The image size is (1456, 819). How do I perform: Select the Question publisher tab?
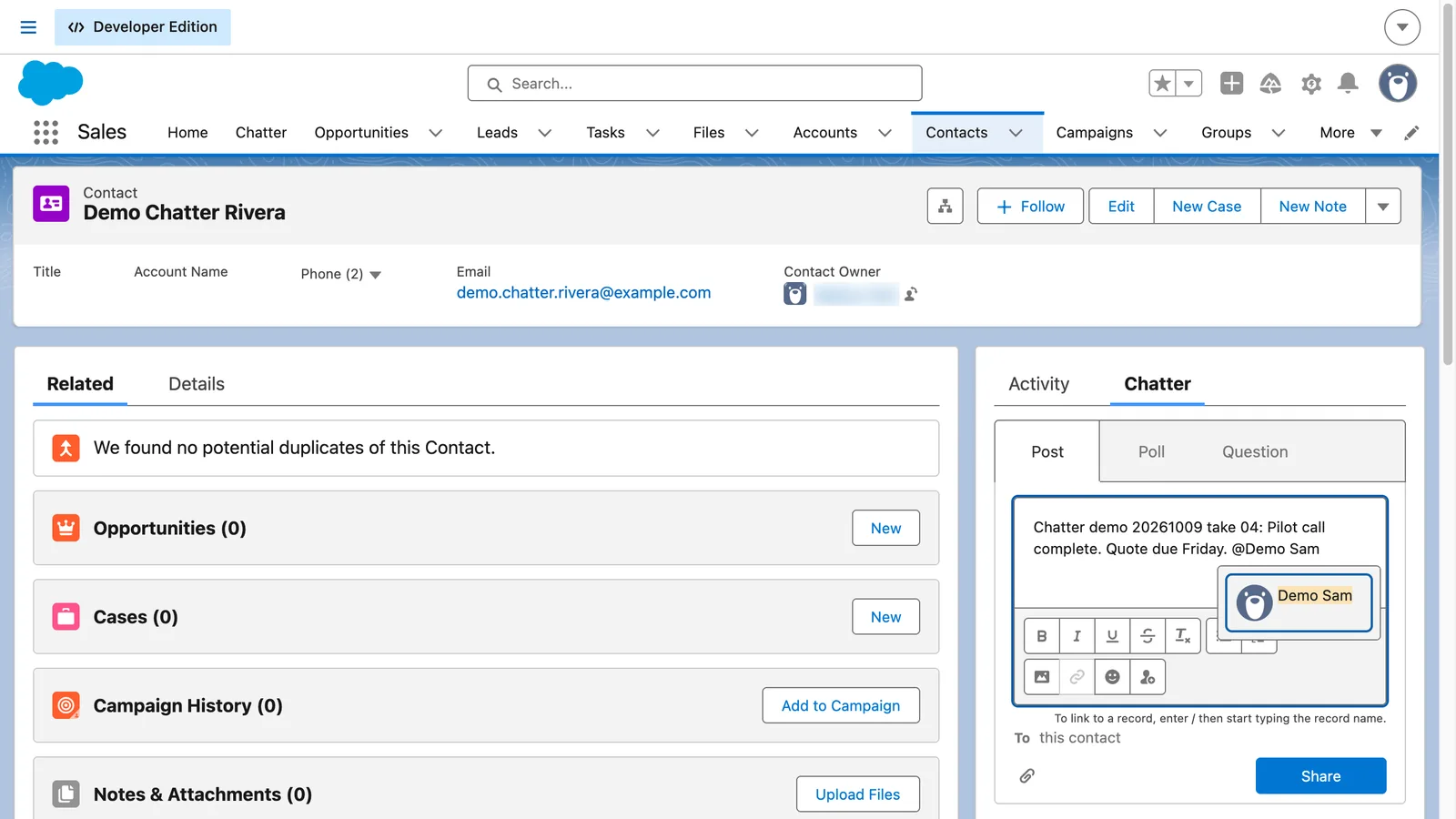[1255, 452]
